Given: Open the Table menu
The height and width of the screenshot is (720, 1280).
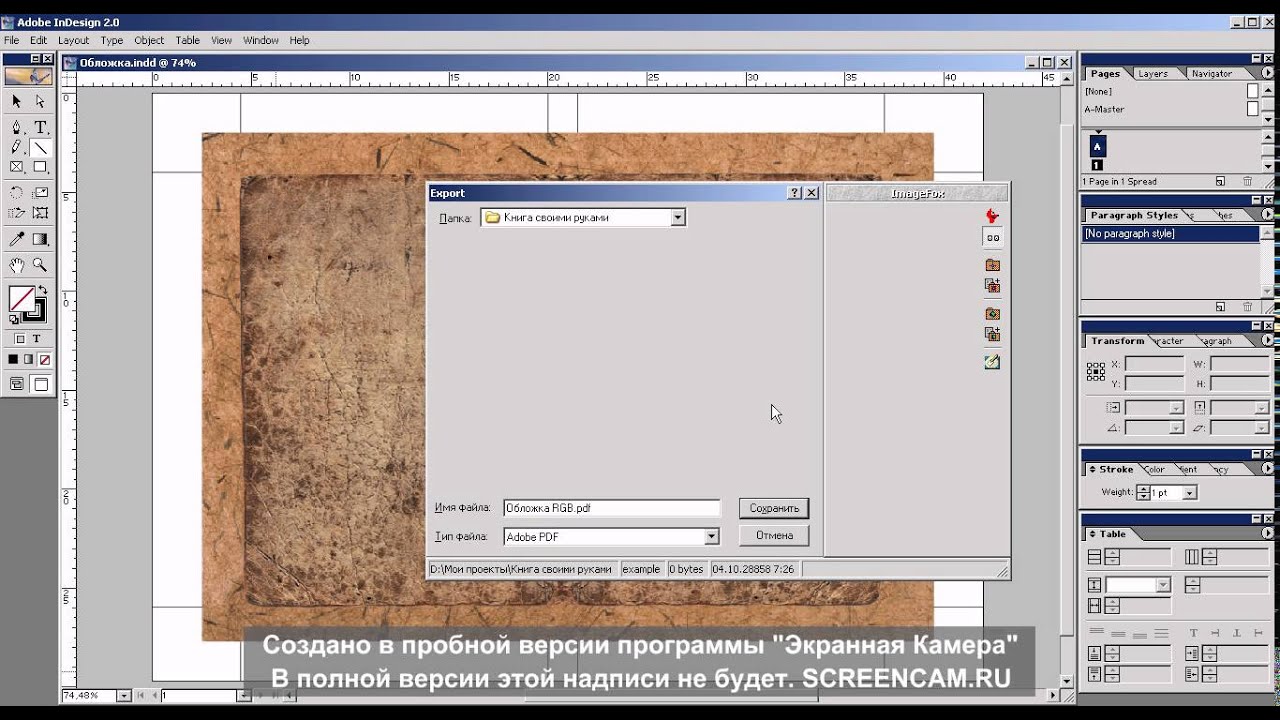Looking at the screenshot, I should (x=188, y=40).
